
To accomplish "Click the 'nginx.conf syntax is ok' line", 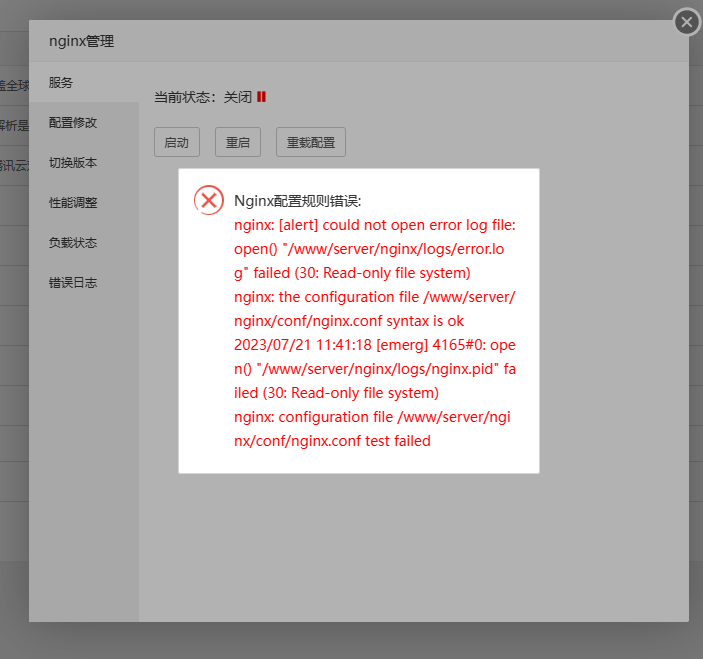I will 349,321.
